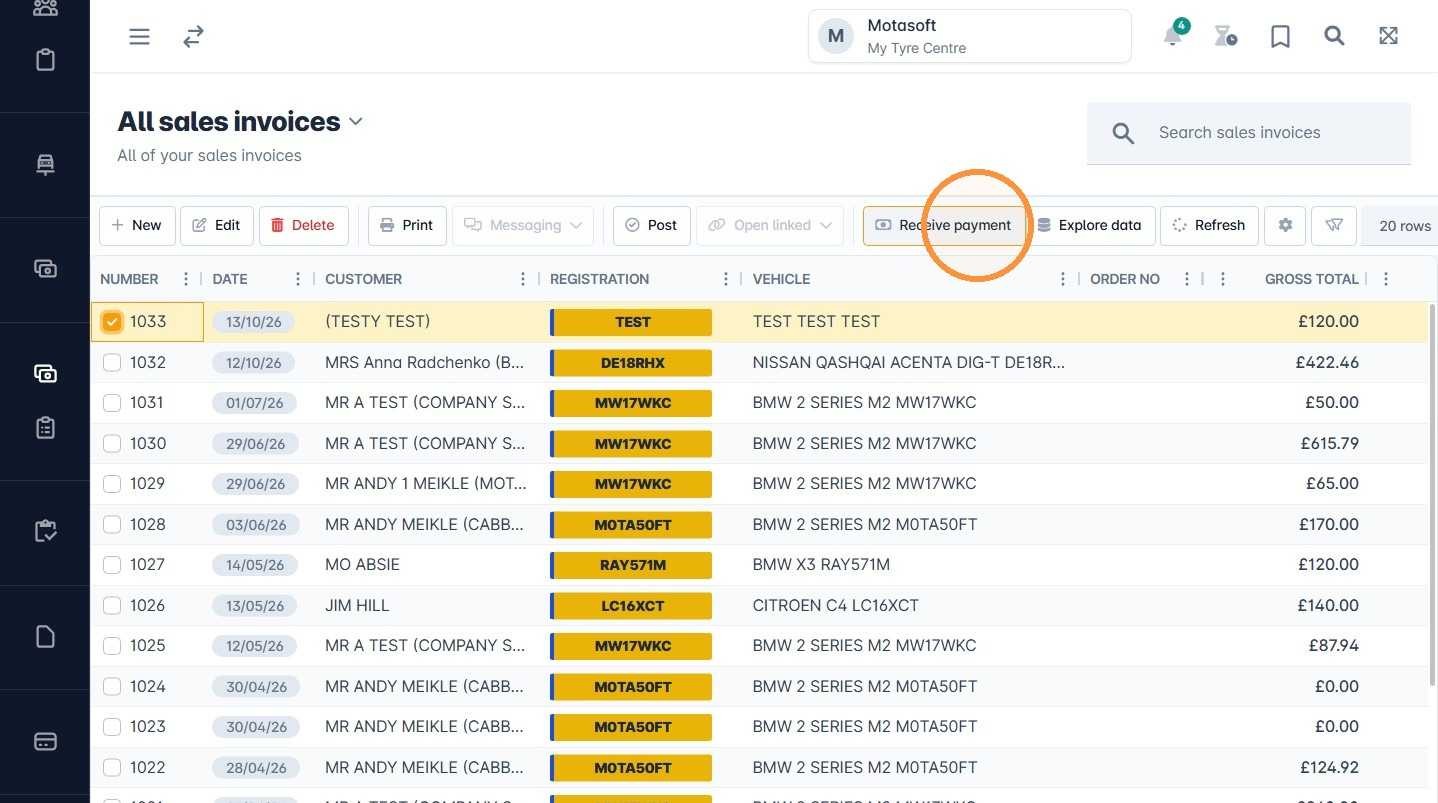The image size is (1438, 803).
Task: Sort by the VEHICLE column header
Action: click(x=781, y=279)
